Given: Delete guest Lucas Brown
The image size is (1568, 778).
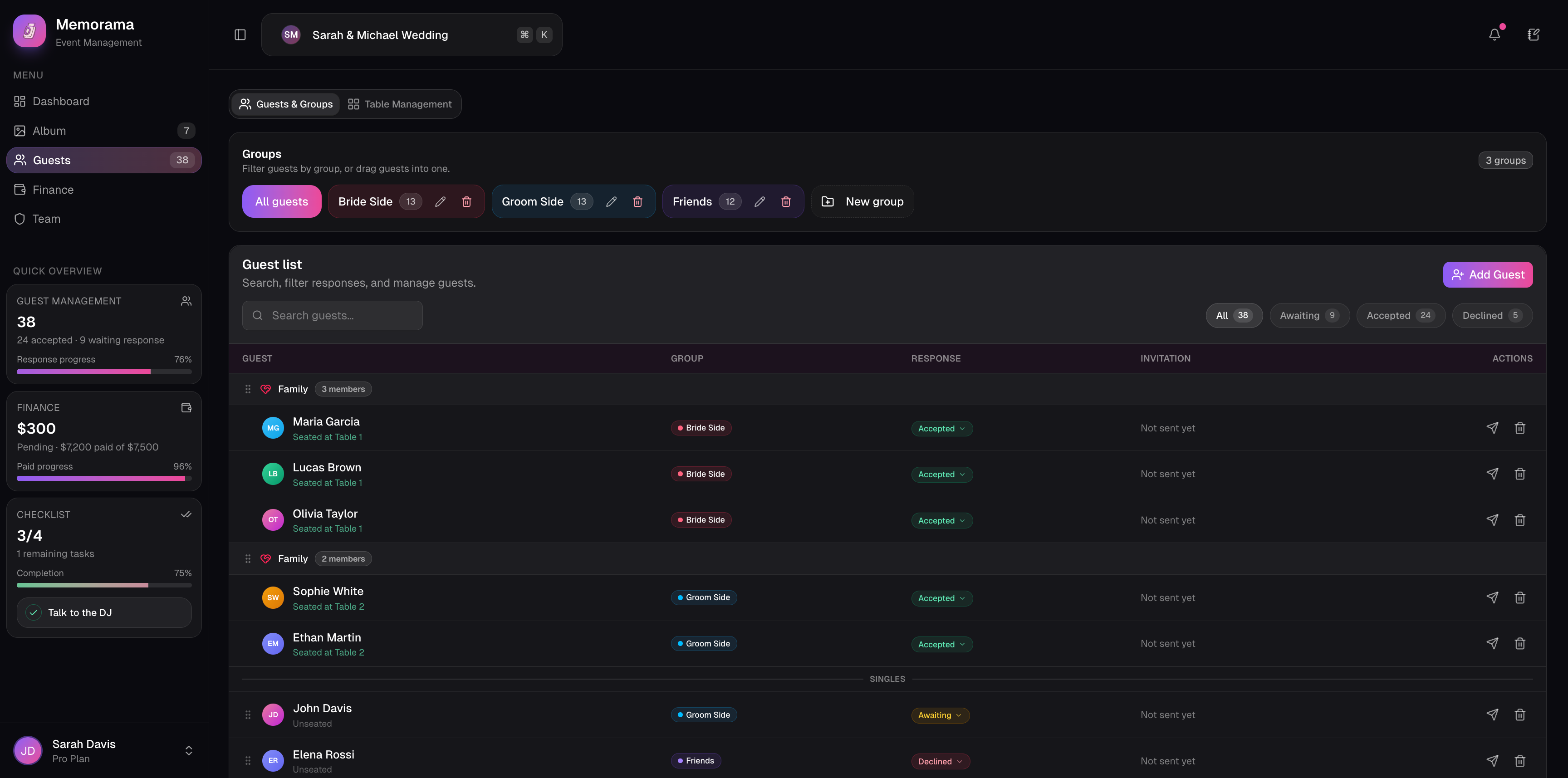Looking at the screenshot, I should coord(1519,474).
